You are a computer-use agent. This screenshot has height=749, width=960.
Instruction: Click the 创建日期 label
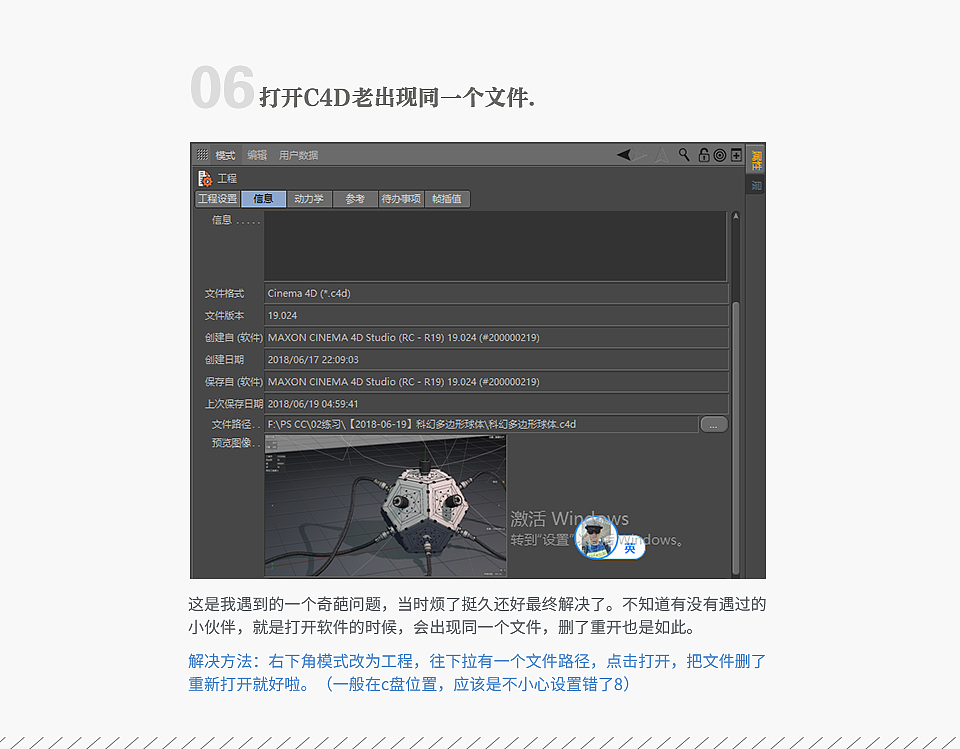coord(224,359)
